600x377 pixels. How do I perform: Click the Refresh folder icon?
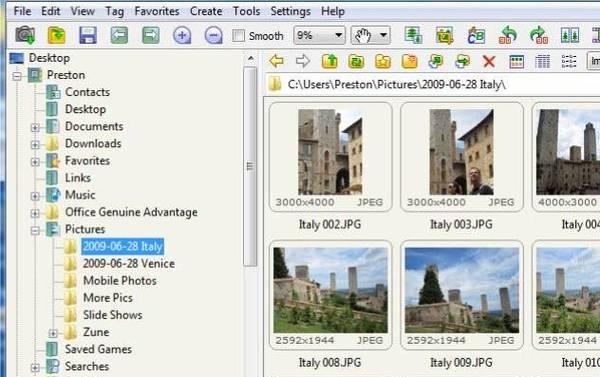356,61
